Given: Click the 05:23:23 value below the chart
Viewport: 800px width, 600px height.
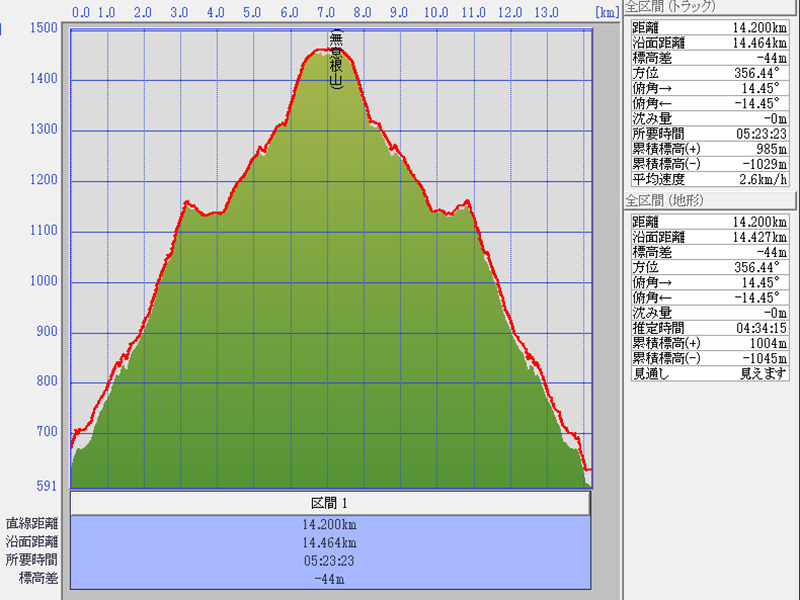Looking at the screenshot, I should pyautogui.click(x=330, y=560).
